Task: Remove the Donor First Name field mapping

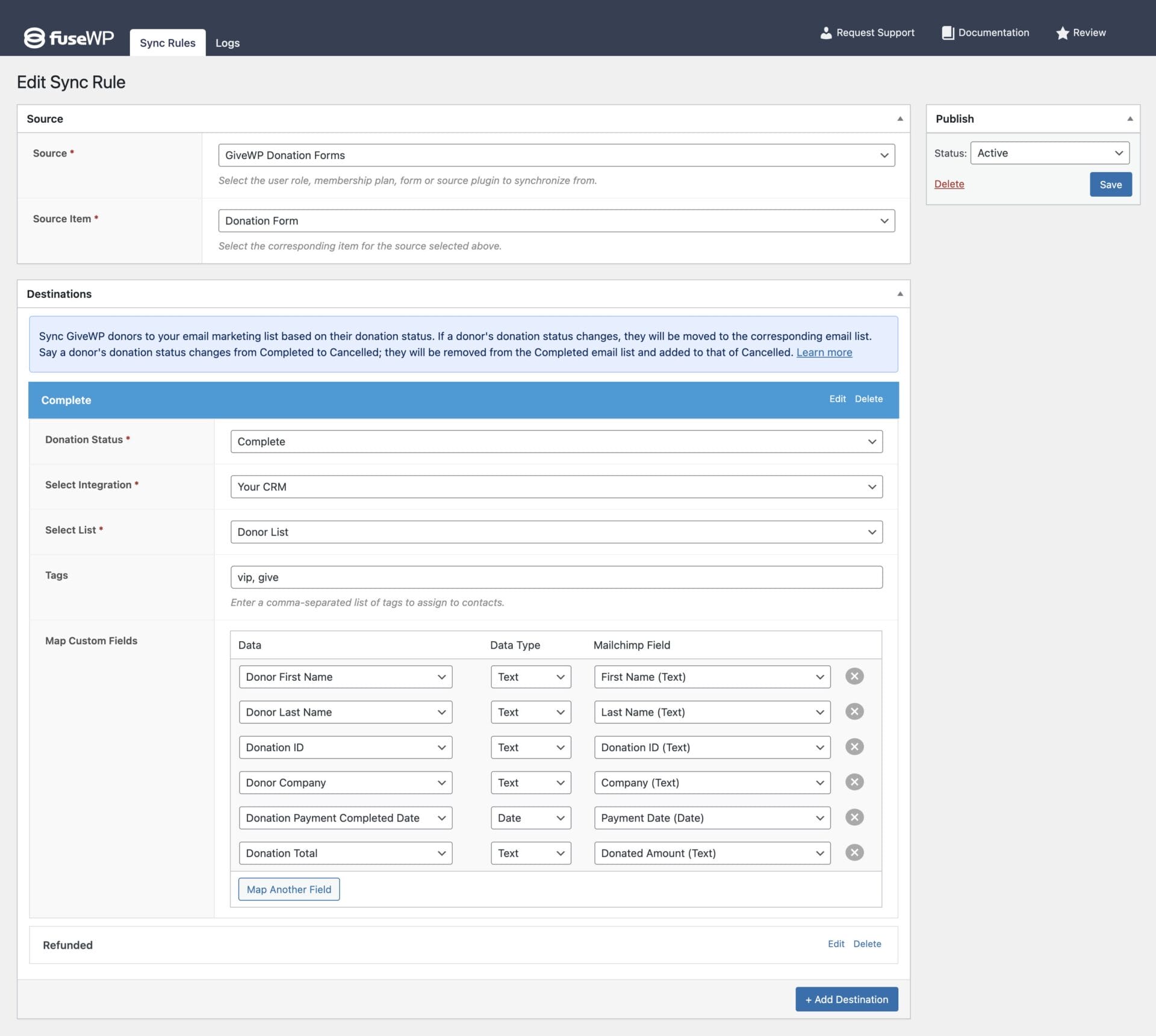Action: (854, 676)
